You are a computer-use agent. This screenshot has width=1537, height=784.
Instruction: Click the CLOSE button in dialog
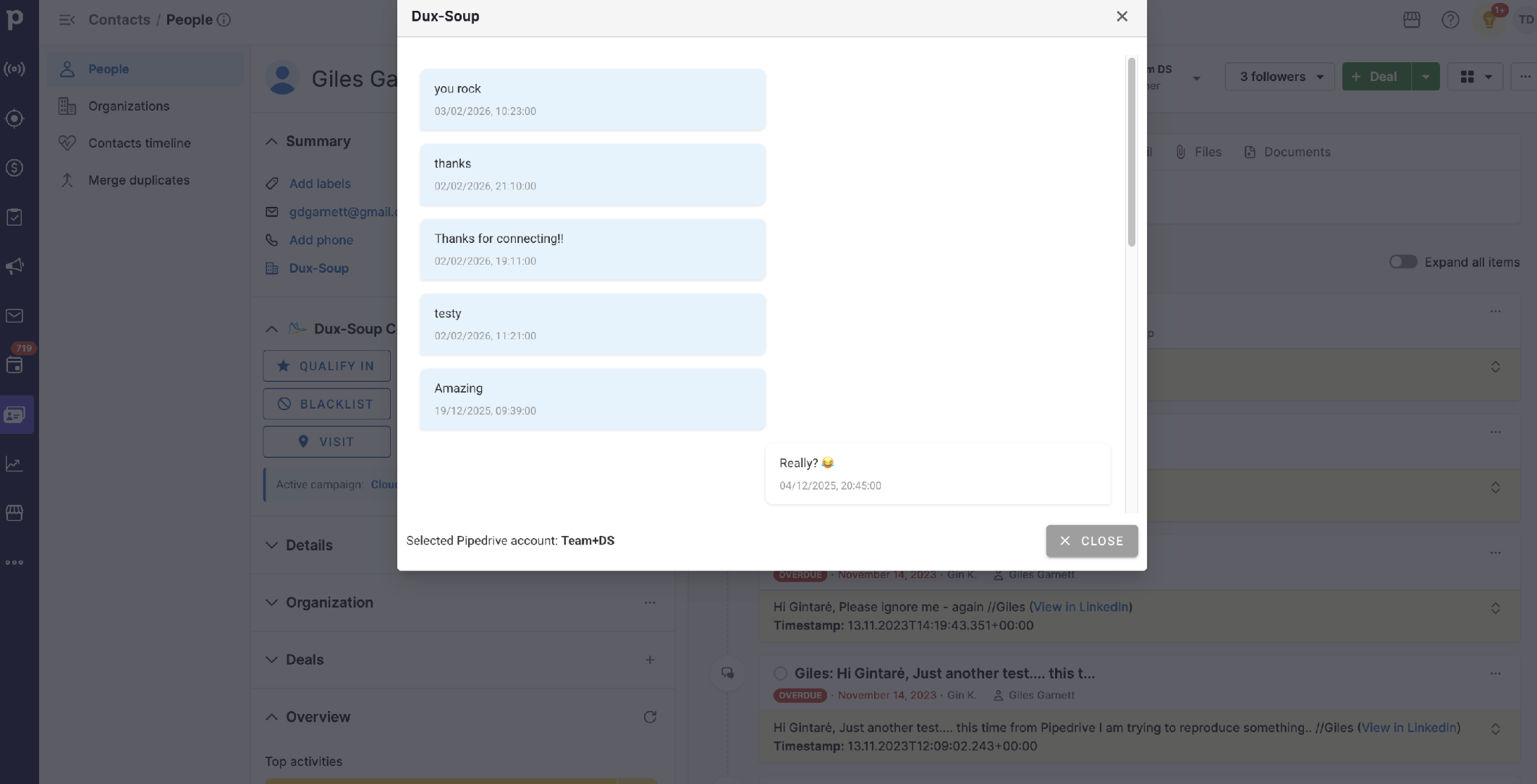(1091, 541)
